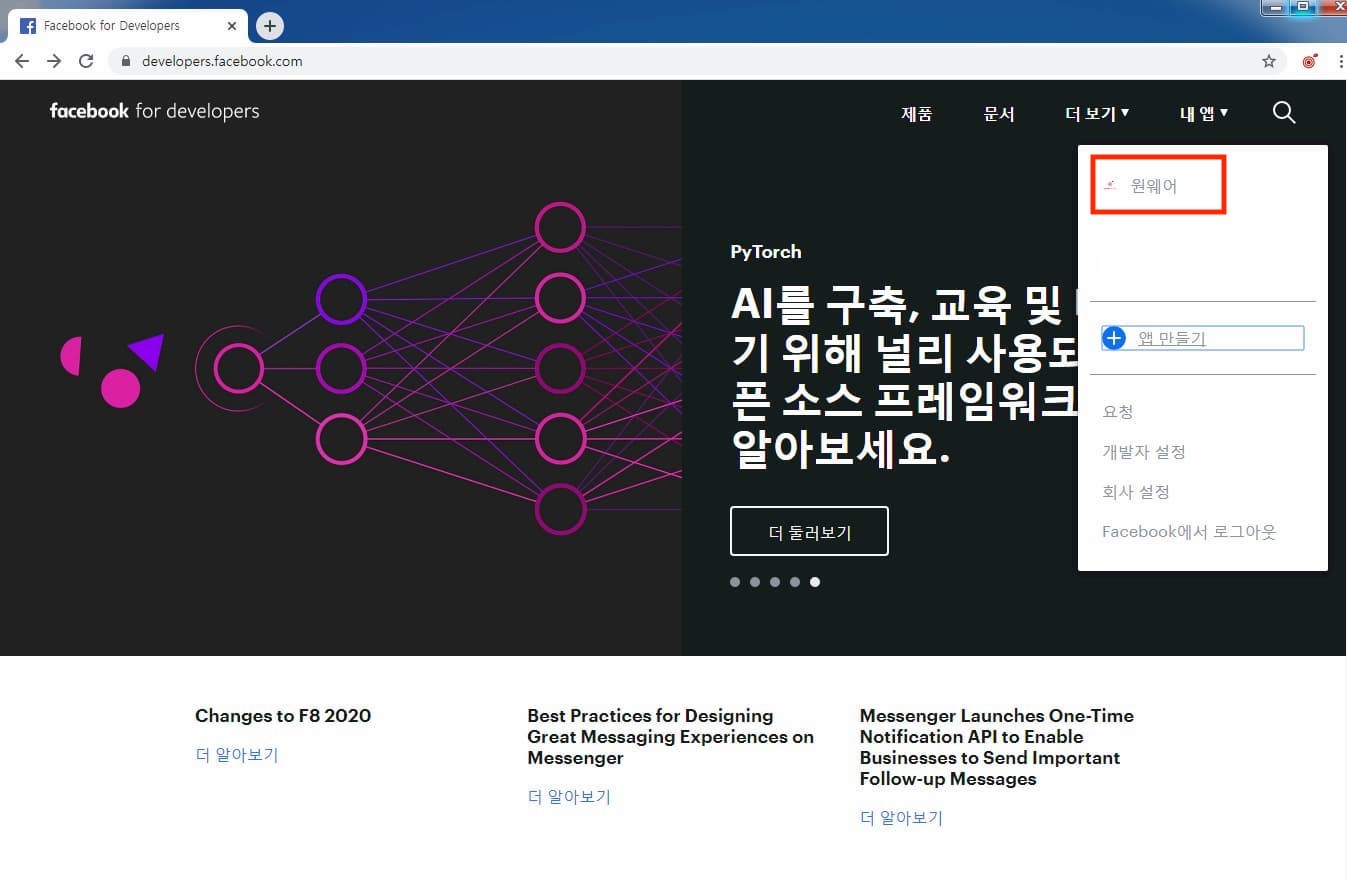Click 더 알아보기 under Changes to F8 2020
The image size is (1347, 880).
tap(237, 755)
